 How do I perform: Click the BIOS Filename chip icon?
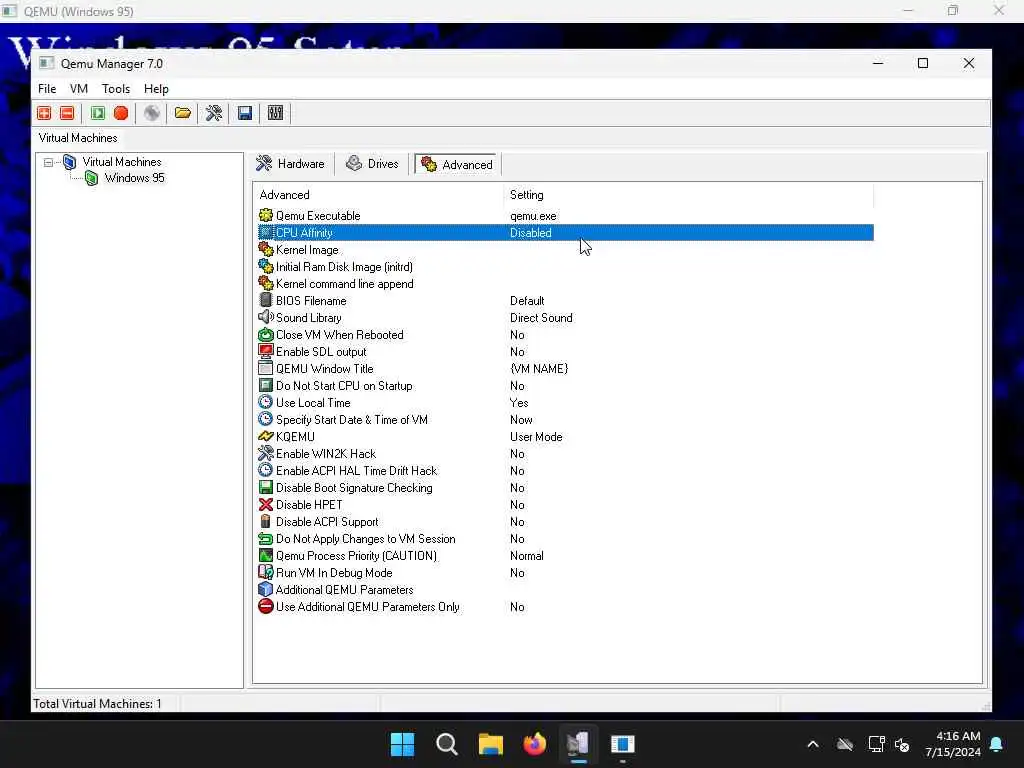coord(266,300)
